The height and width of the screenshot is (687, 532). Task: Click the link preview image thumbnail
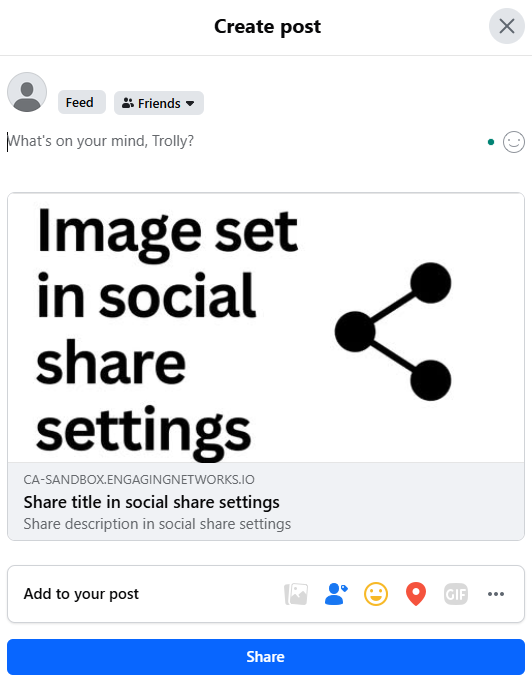pyautogui.click(x=266, y=327)
